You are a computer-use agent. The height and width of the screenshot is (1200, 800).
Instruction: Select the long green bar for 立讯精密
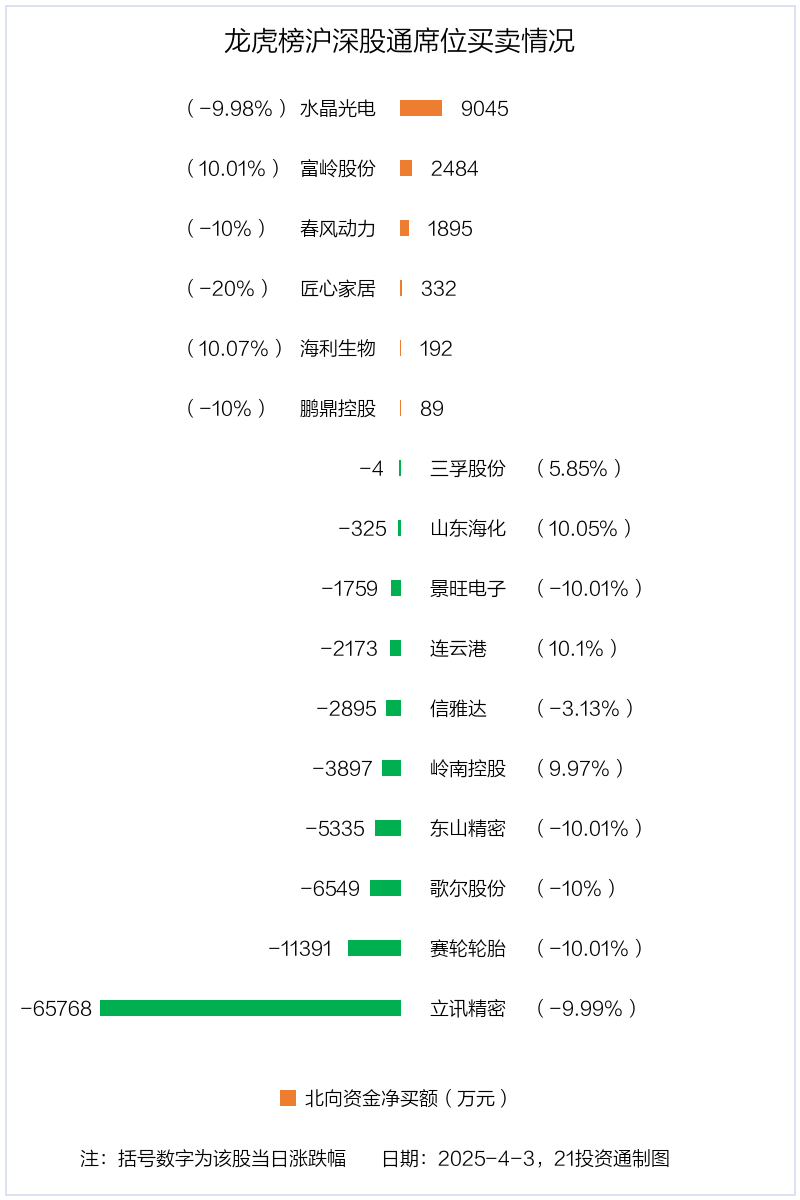click(x=250, y=1008)
